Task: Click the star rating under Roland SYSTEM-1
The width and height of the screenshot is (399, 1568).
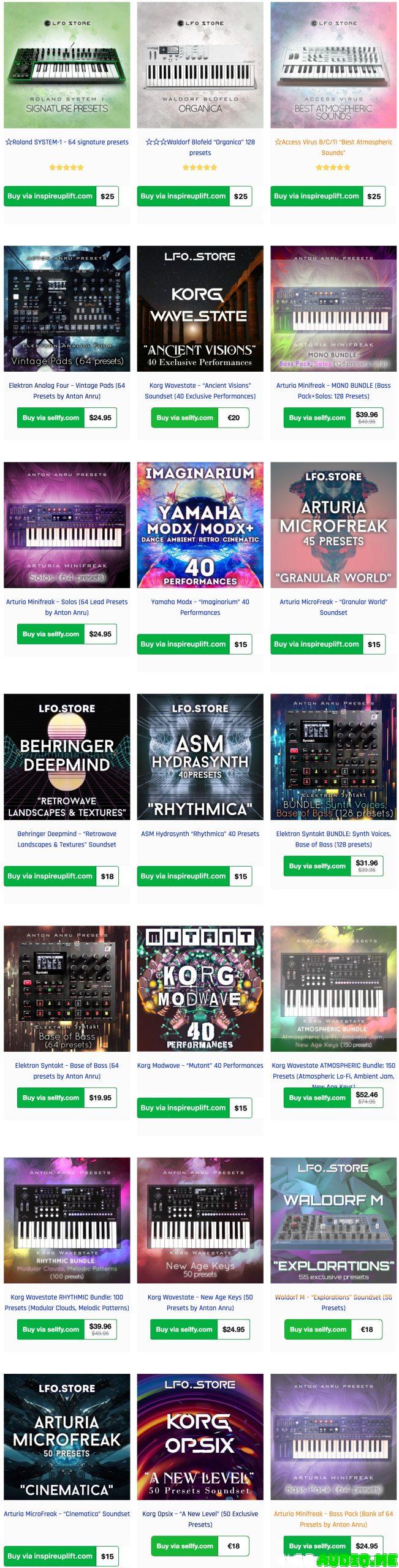Action: [x=67, y=167]
